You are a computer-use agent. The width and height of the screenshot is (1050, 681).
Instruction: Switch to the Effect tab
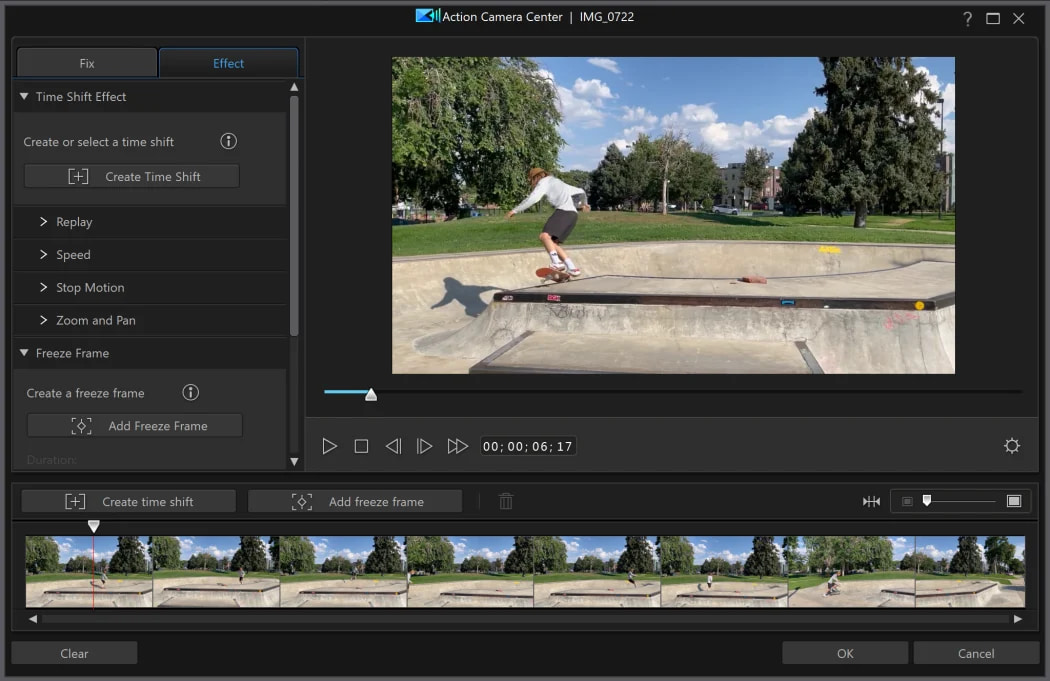point(228,63)
